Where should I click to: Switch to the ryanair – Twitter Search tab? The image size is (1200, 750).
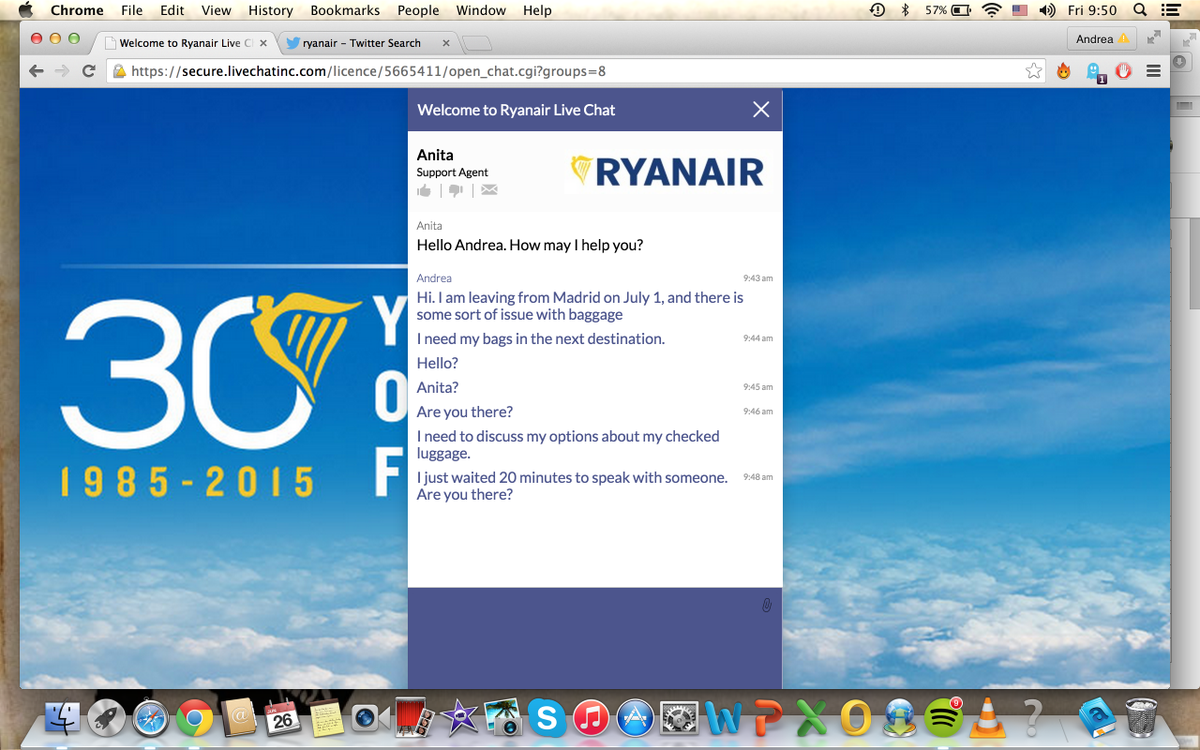point(362,43)
